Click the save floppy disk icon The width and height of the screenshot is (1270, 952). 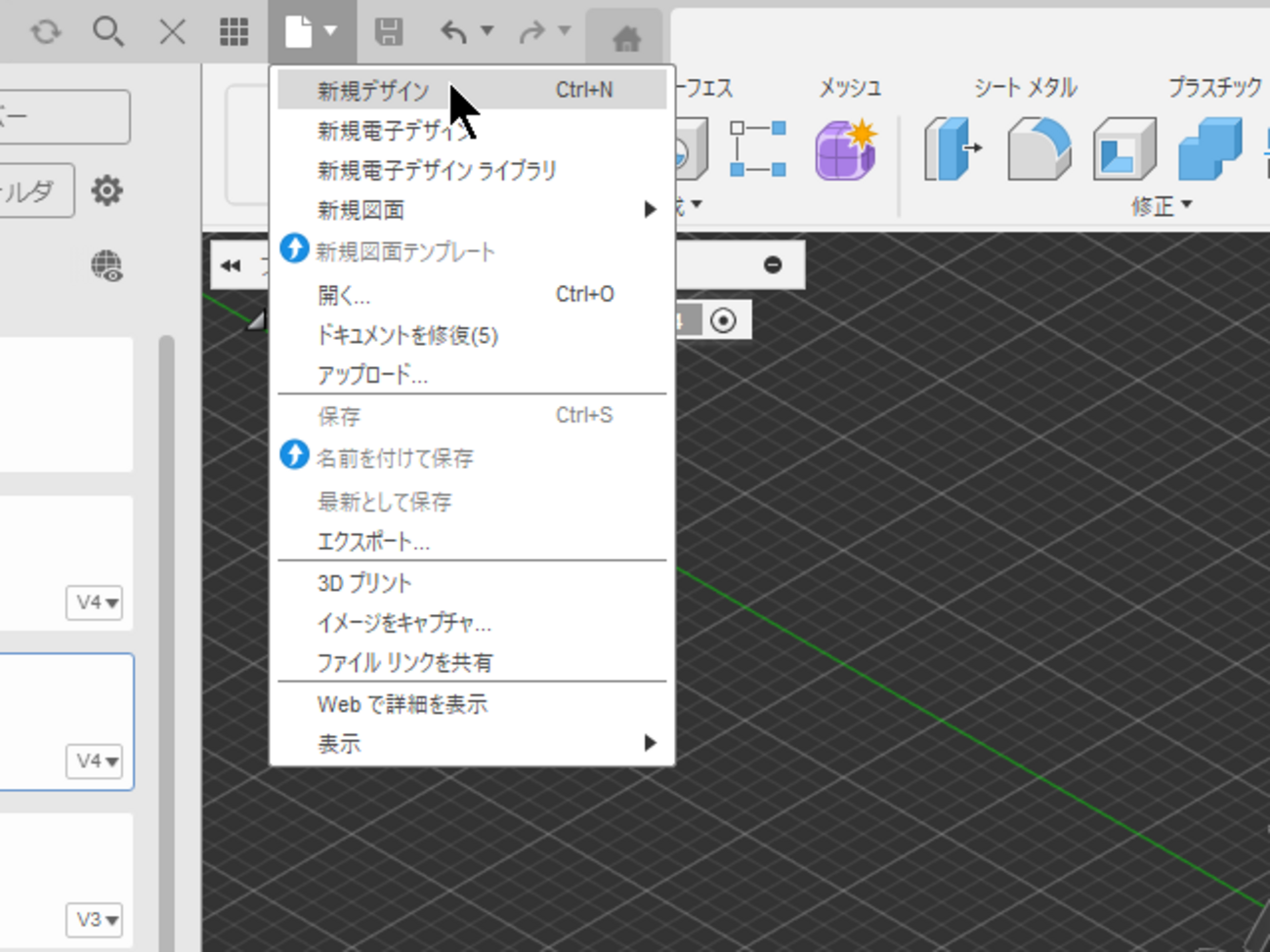389,32
